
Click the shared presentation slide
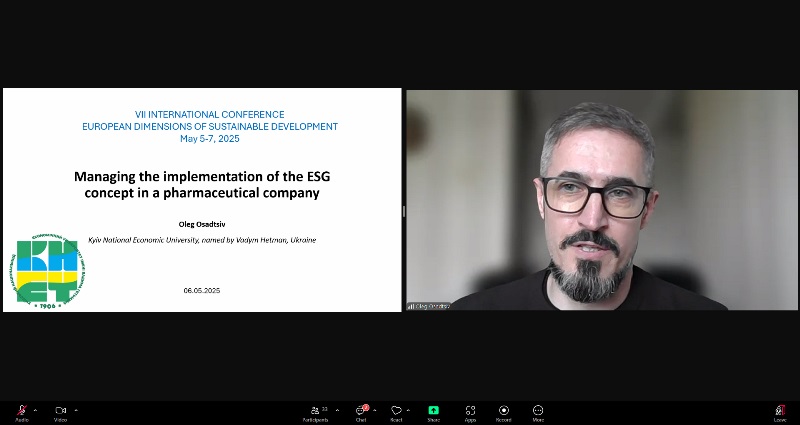point(202,200)
